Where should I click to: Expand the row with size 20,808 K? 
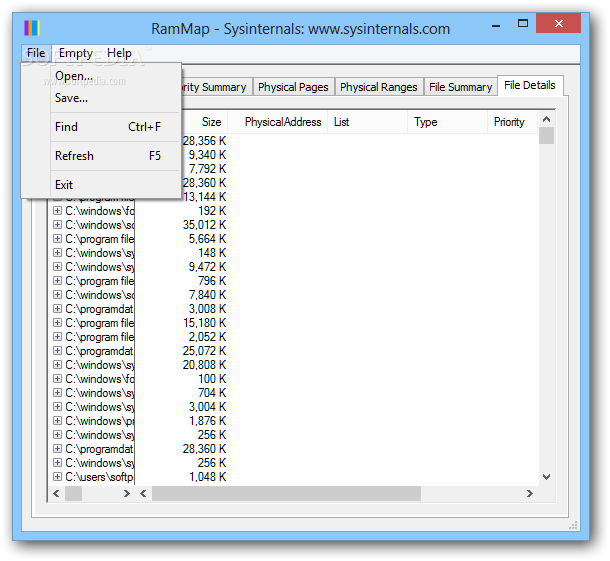pyautogui.click(x=57, y=365)
